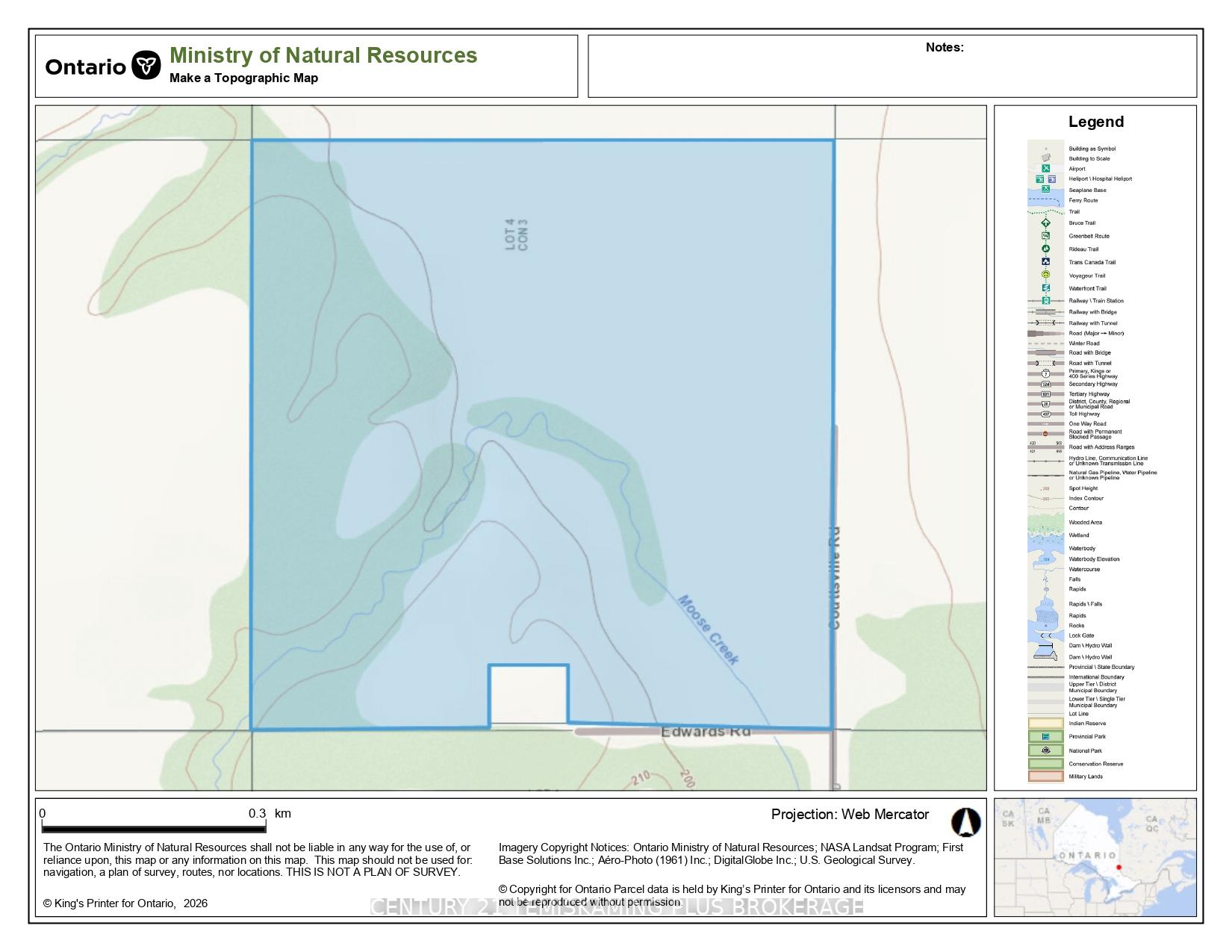This screenshot has height=952, width=1232.
Task: Click the red location dot on inset map
Action: click(1119, 867)
